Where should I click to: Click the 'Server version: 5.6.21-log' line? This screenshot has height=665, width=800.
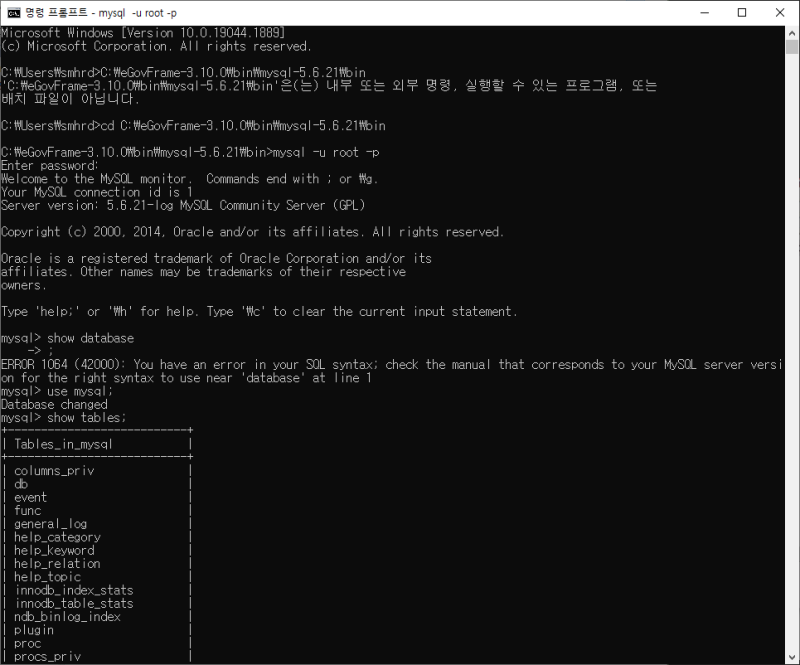(183, 206)
